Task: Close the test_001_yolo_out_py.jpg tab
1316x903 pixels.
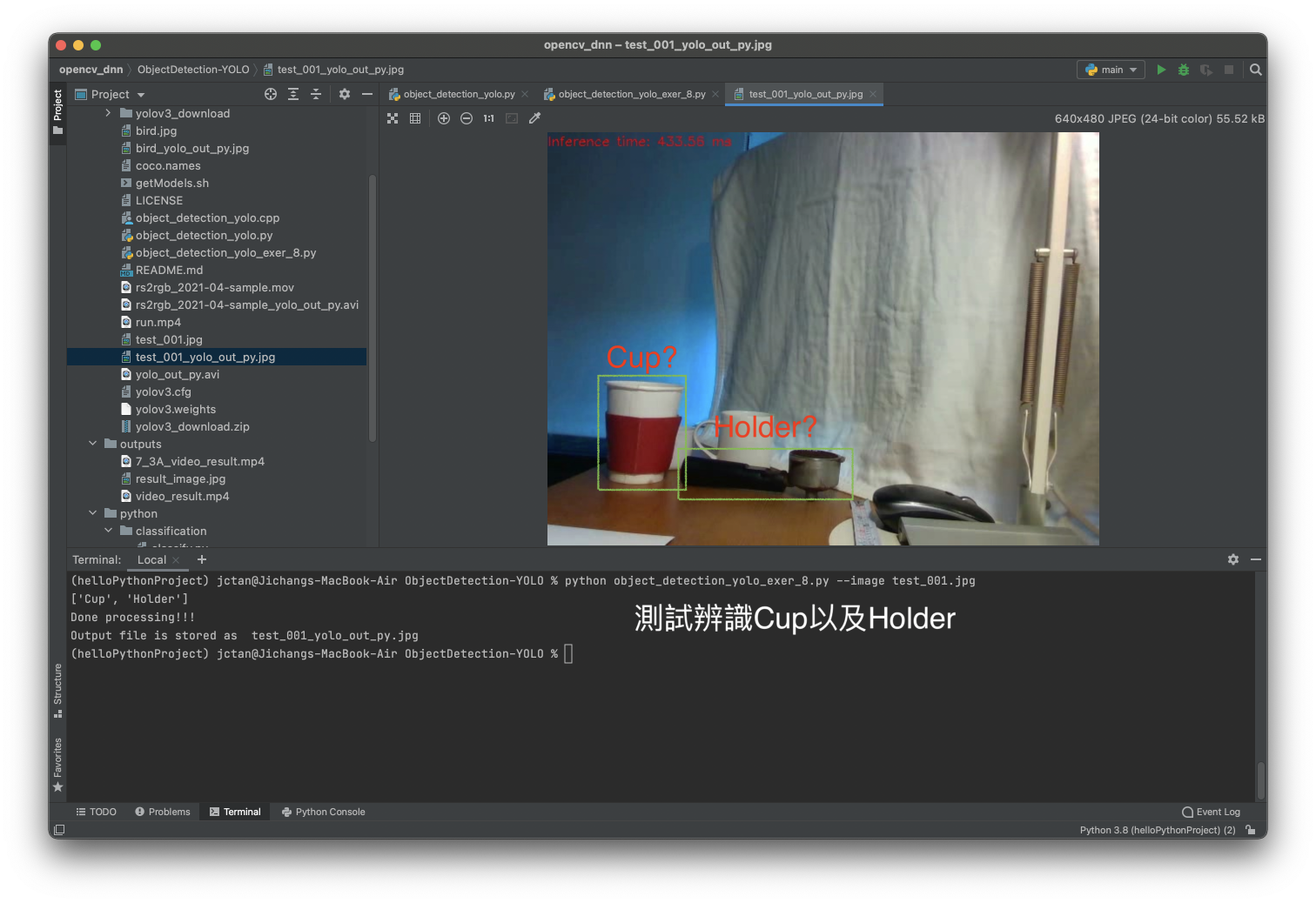Action: [872, 94]
